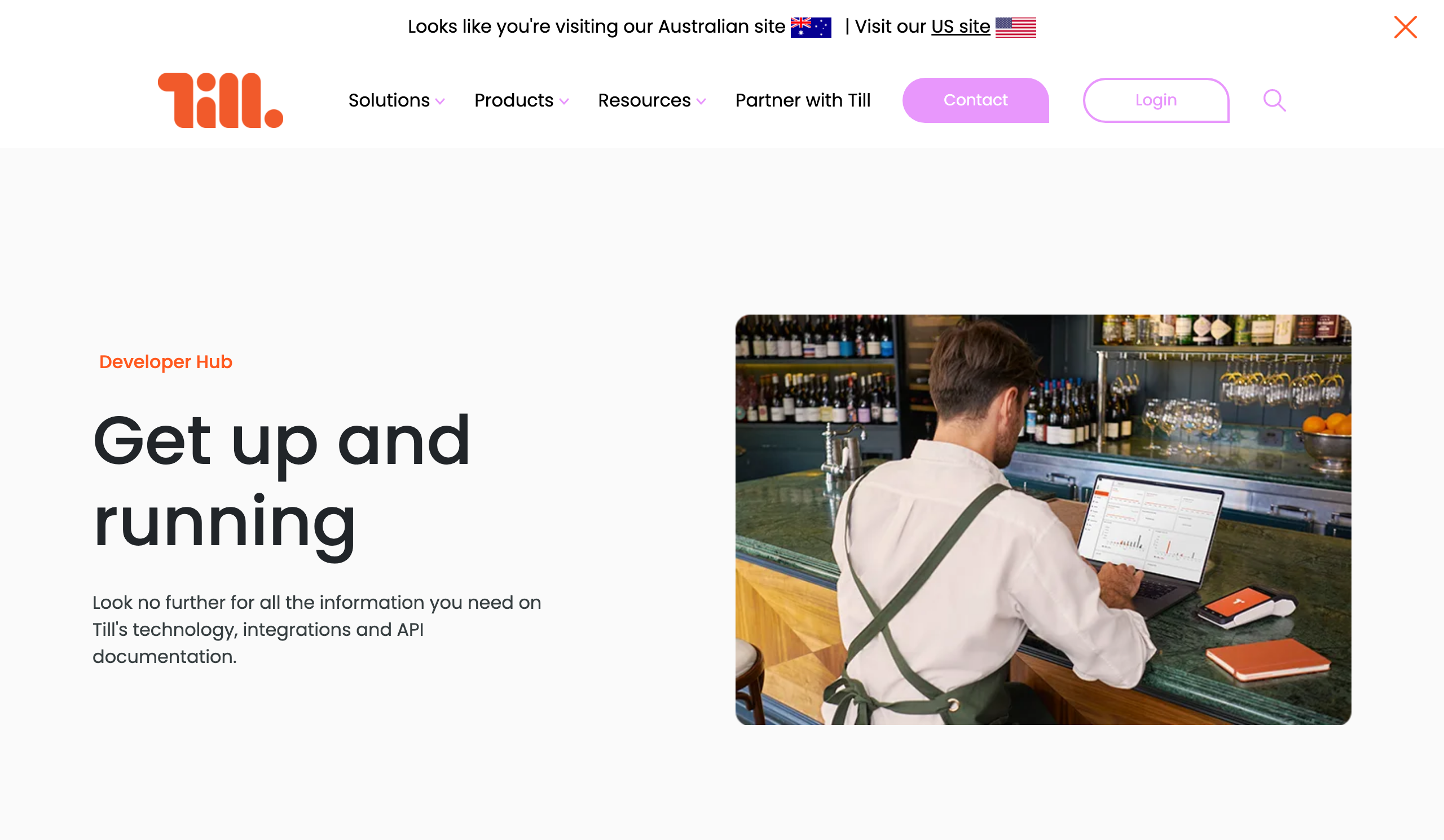Click the Till logo
Image resolution: width=1444 pixels, height=840 pixels.
[x=221, y=100]
